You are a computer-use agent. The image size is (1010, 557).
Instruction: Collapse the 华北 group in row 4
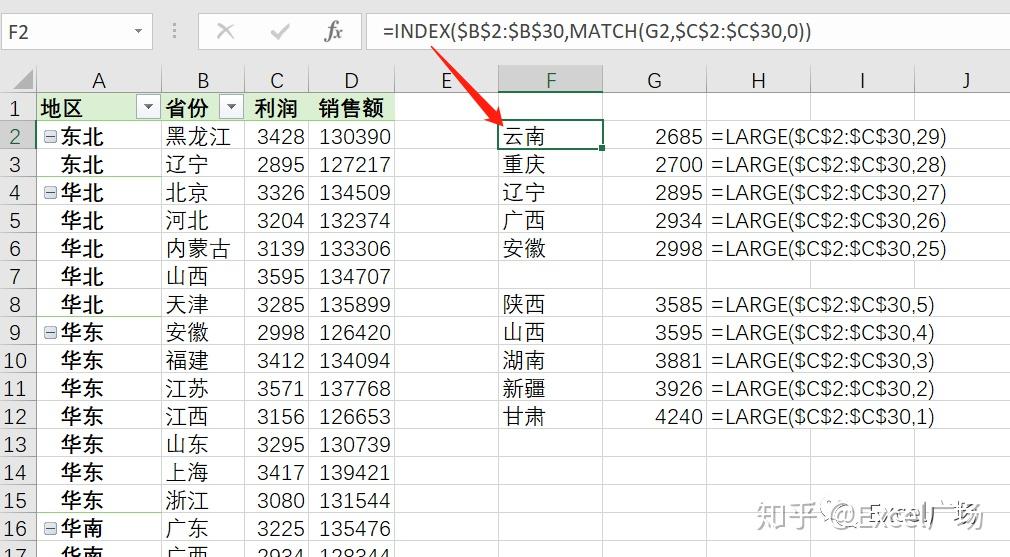(x=50, y=192)
